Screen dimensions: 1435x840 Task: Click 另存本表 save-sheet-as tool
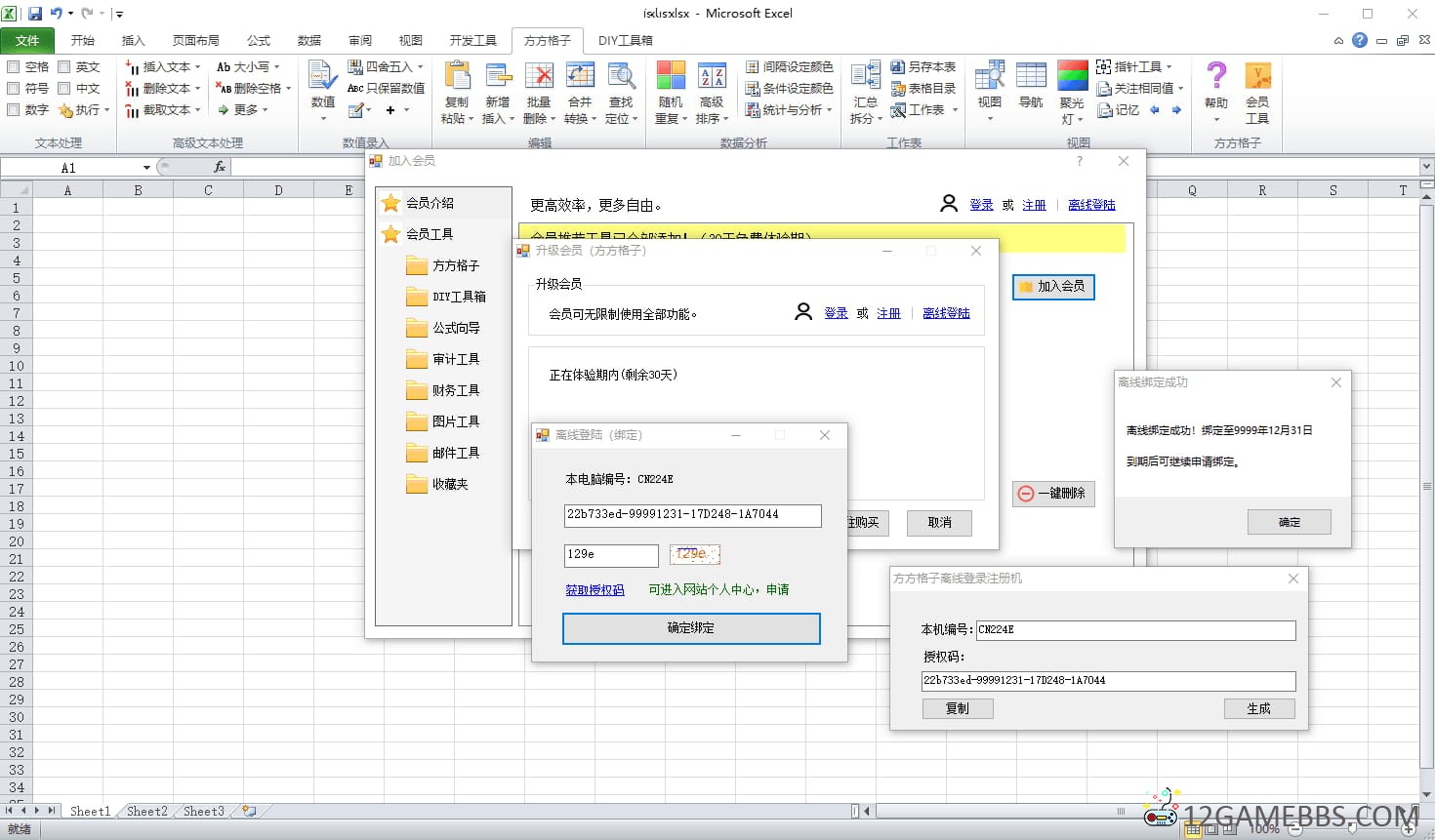click(x=922, y=66)
